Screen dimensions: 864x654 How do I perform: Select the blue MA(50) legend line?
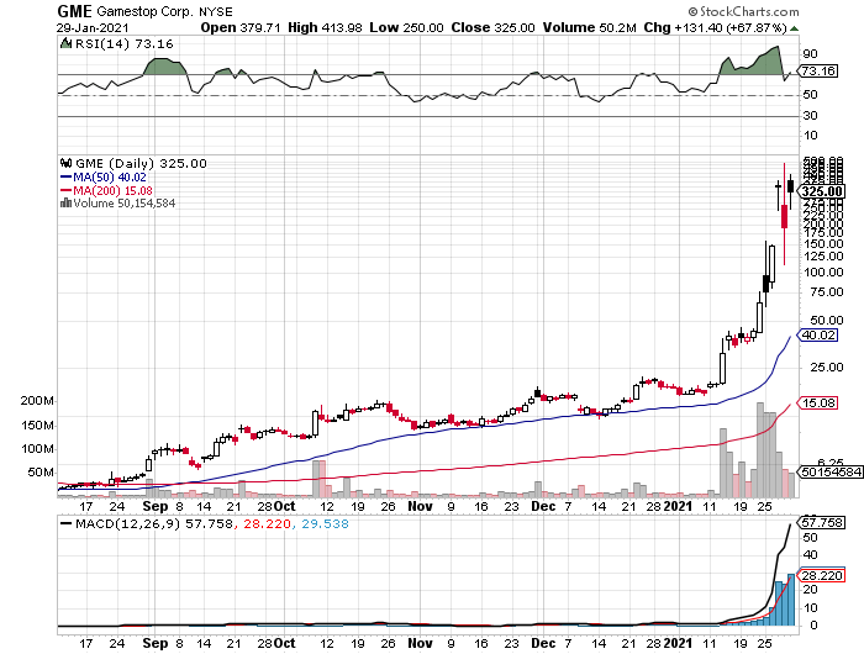pos(66,177)
